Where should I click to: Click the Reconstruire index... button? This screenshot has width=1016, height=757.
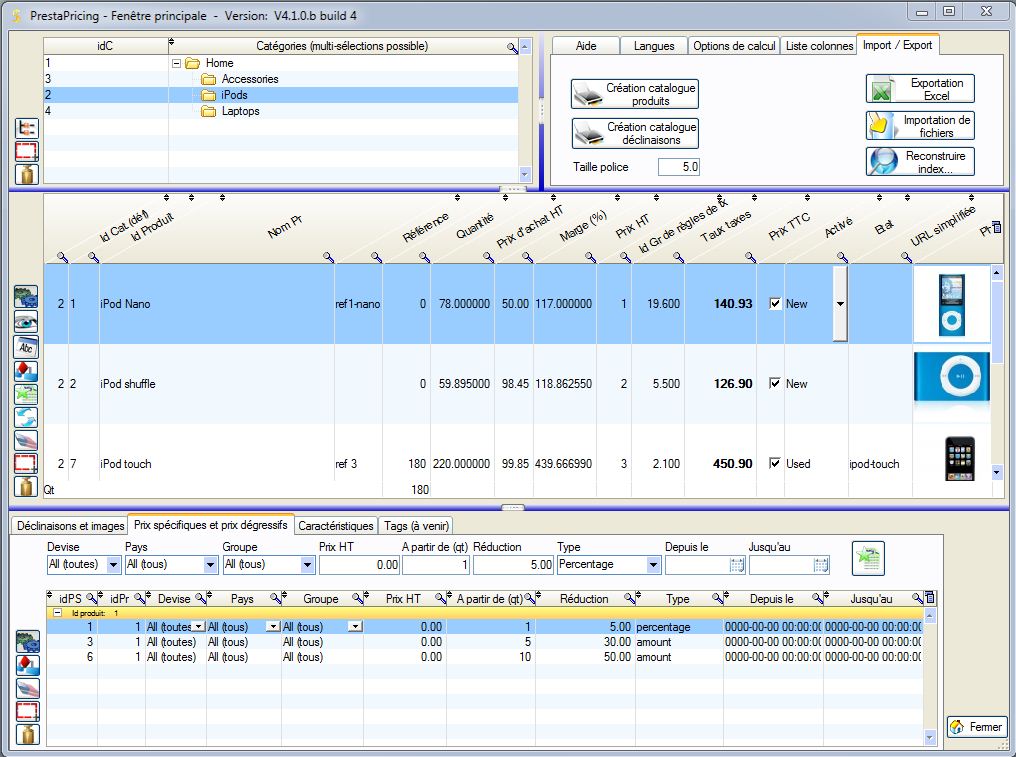(x=920, y=162)
